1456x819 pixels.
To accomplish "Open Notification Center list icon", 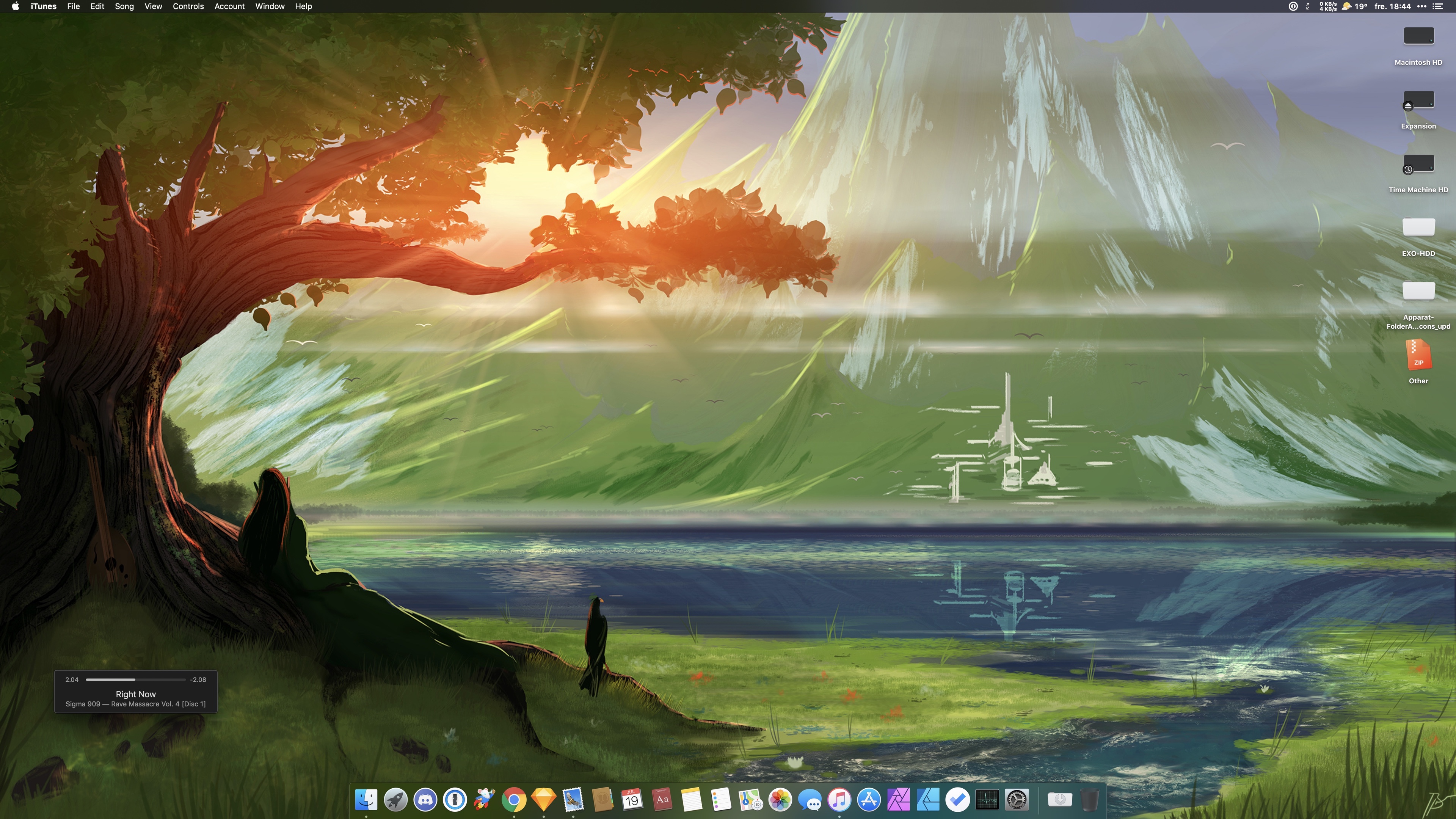I will click(x=1438, y=6).
